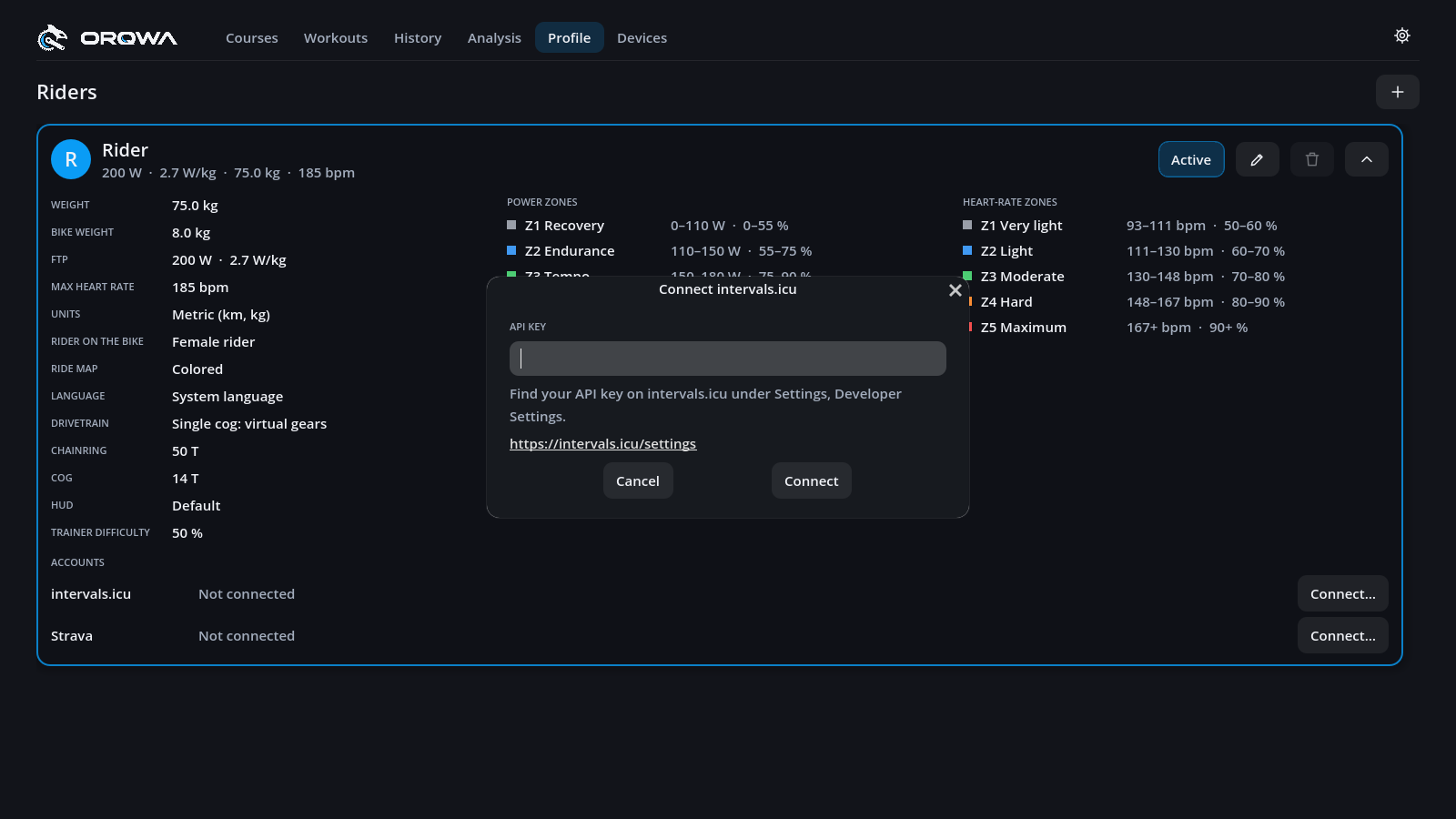The height and width of the screenshot is (819, 1456).
Task: Focus the API key input field
Action: pyautogui.click(x=728, y=359)
